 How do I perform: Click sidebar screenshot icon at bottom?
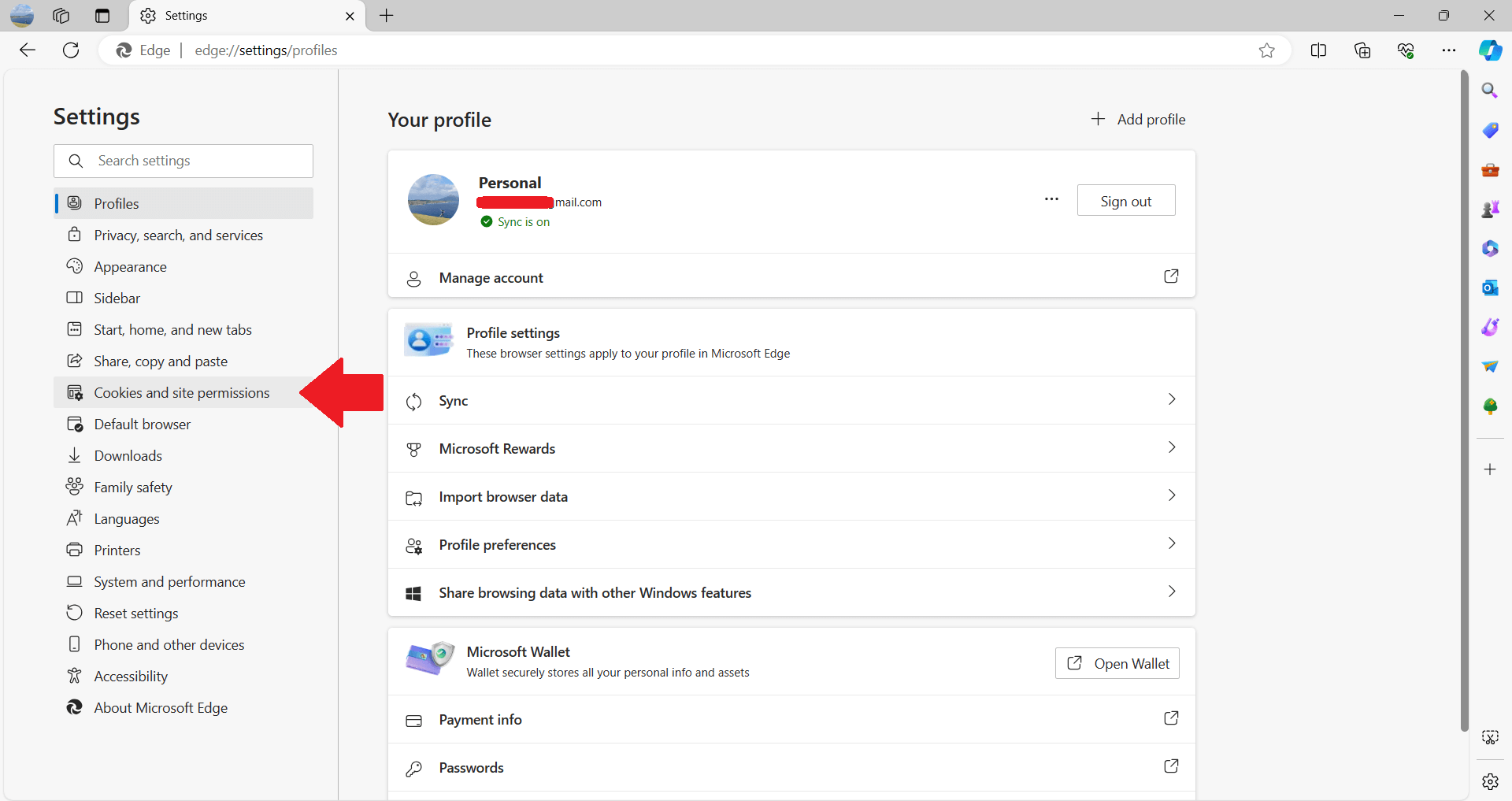(1490, 737)
